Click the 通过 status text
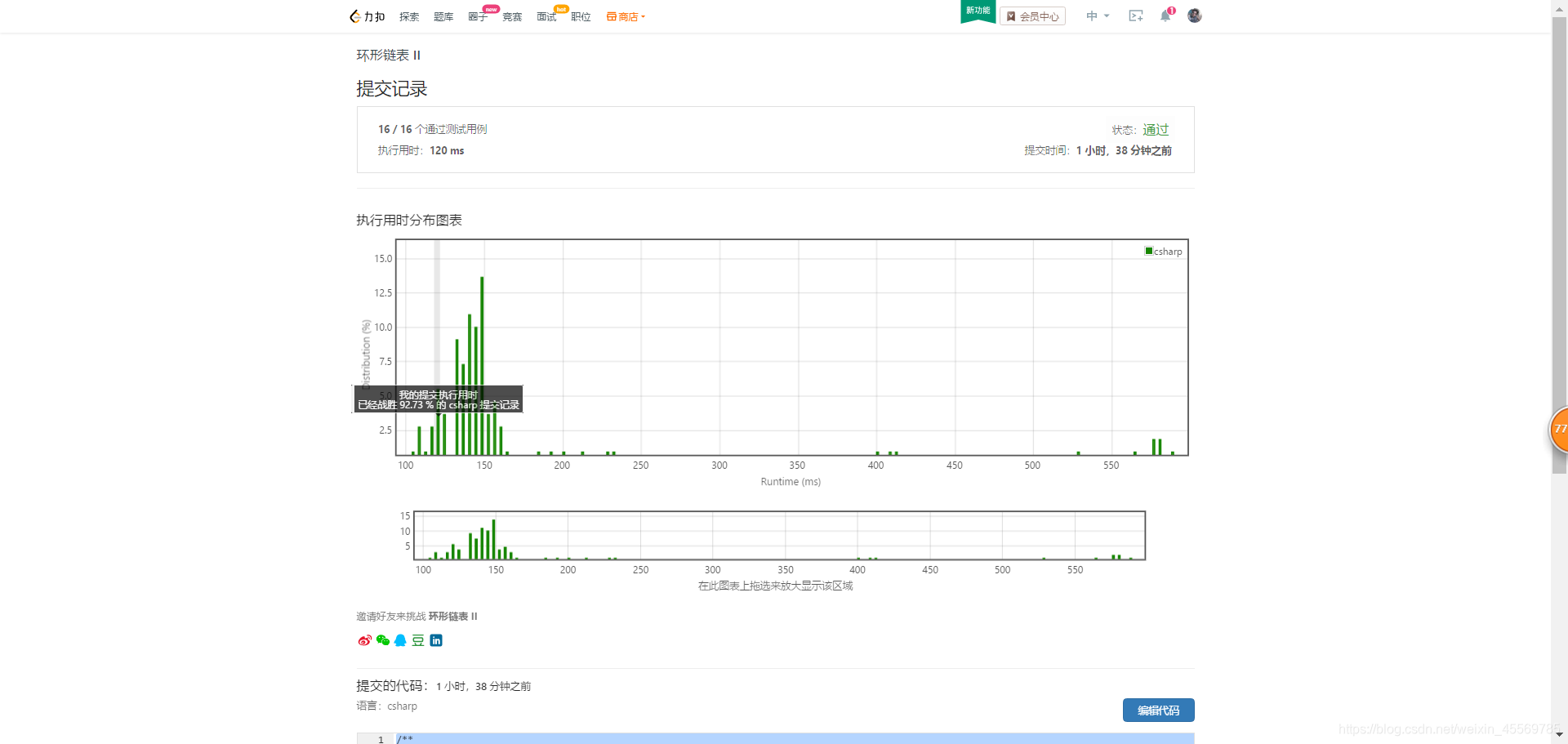1568x744 pixels. click(1156, 129)
